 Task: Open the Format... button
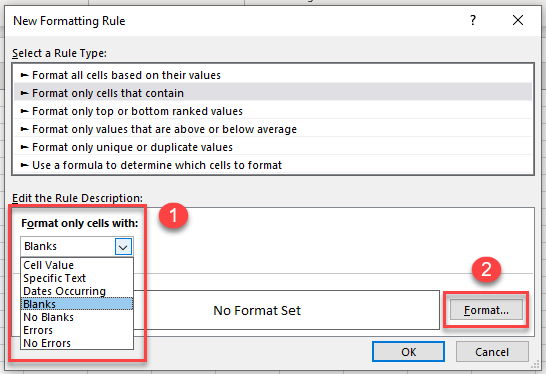coord(486,310)
